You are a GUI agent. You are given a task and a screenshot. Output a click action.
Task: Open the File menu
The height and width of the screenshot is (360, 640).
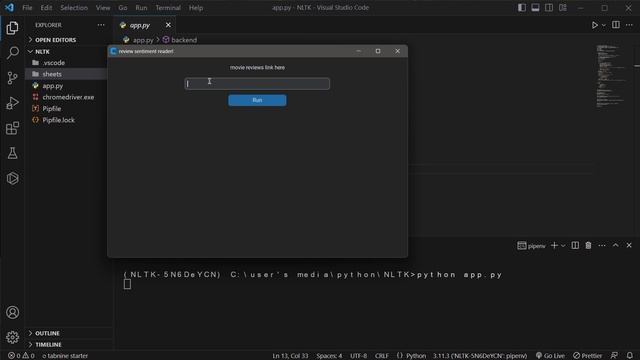(27, 8)
